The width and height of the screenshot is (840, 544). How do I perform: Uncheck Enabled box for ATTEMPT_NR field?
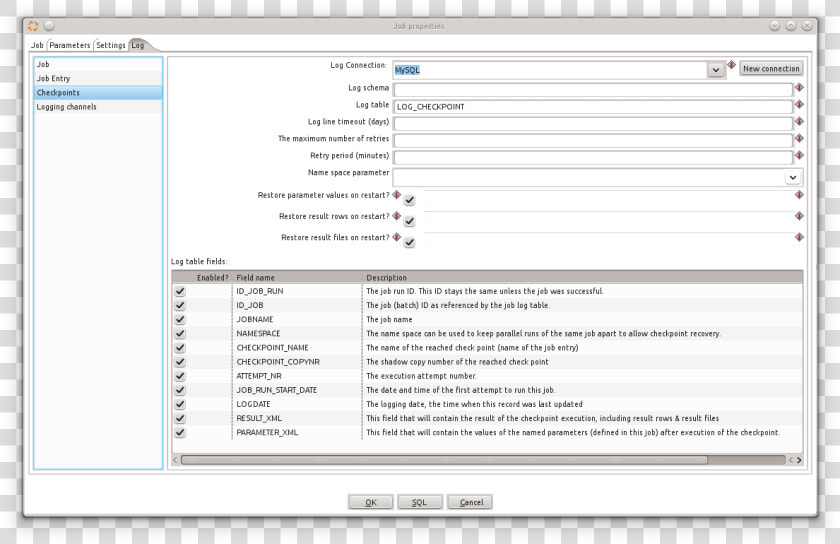click(180, 376)
